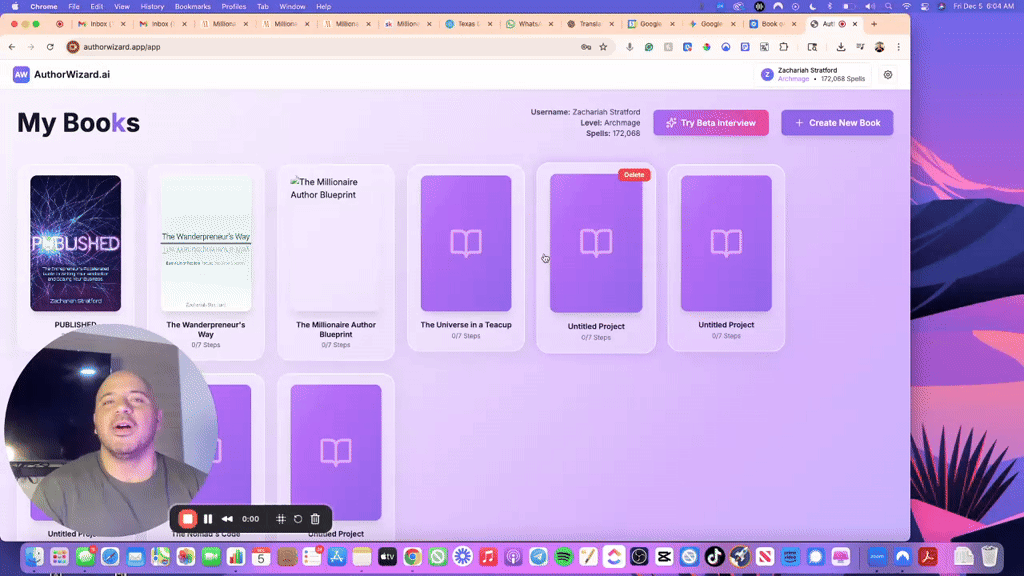
Task: Click the Chrome profile avatar
Action: 880,47
